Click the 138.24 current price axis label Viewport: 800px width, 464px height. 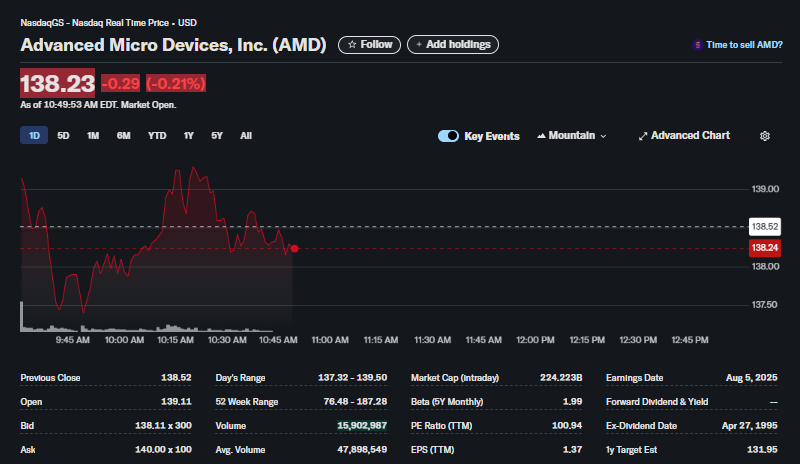pos(764,248)
